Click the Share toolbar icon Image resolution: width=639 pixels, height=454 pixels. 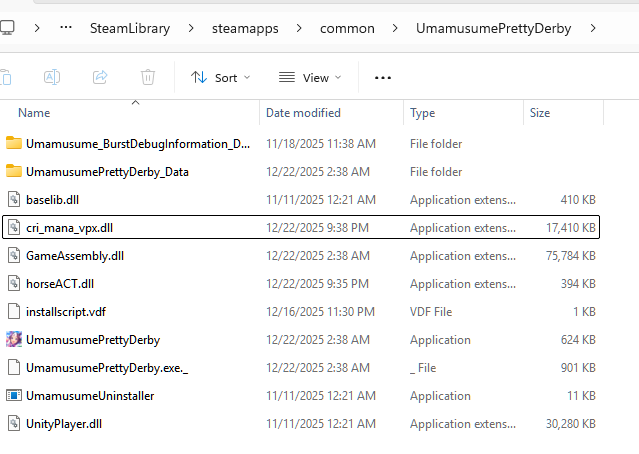[x=100, y=77]
